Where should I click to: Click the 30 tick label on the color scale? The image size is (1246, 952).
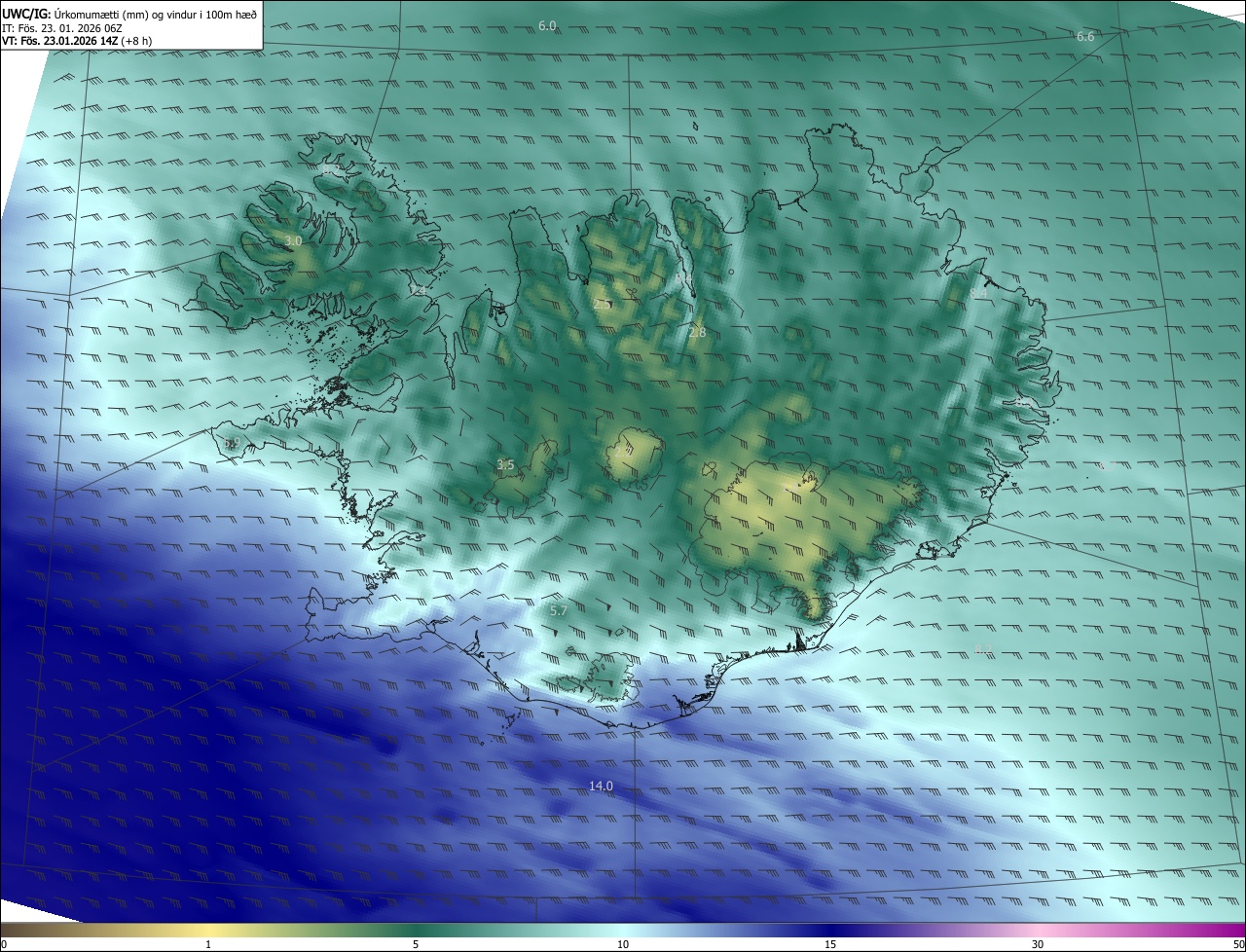point(1038,945)
